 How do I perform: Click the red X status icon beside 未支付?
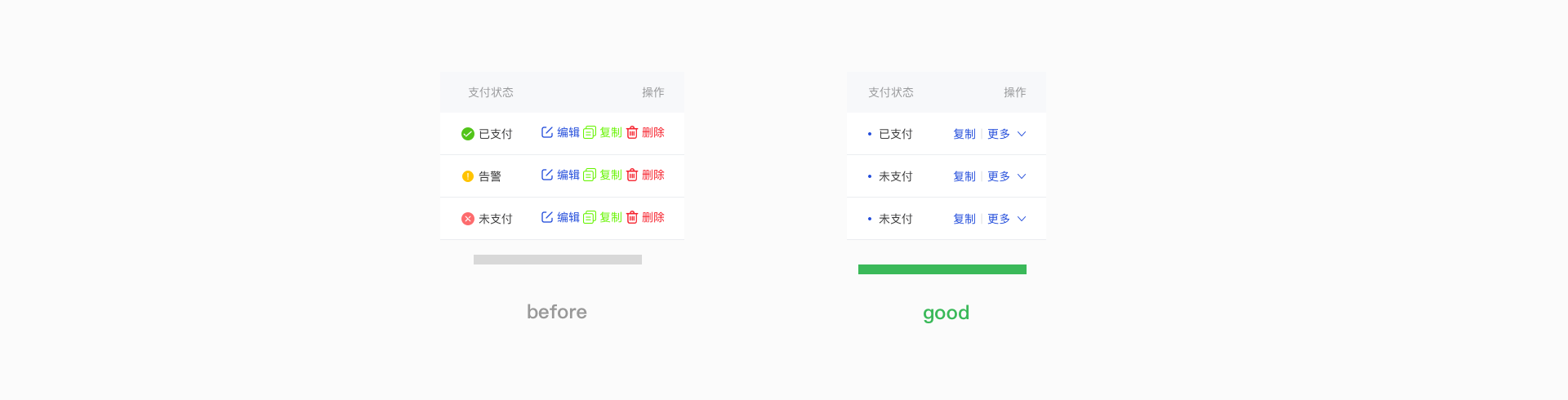tap(468, 219)
